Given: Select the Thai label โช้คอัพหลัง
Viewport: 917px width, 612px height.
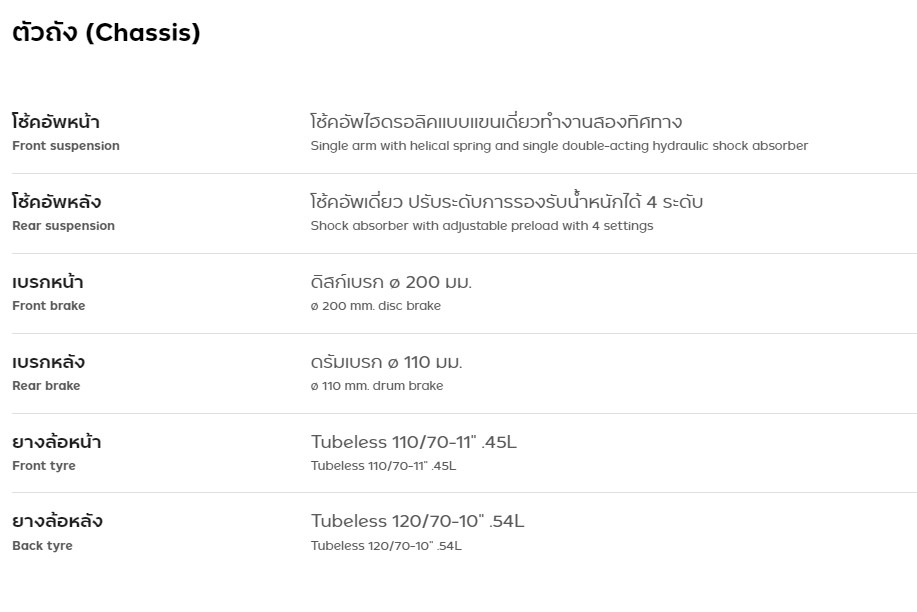Looking at the screenshot, I should [x=57, y=202].
